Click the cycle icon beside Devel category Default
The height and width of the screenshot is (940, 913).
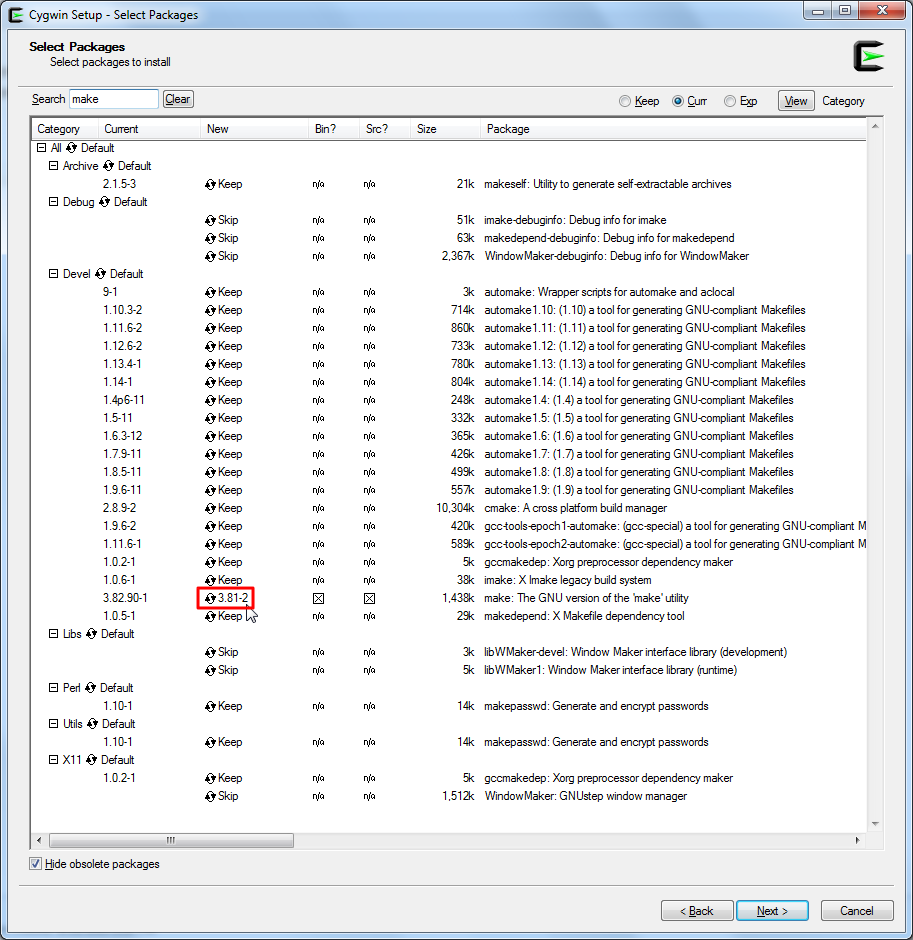(100, 274)
